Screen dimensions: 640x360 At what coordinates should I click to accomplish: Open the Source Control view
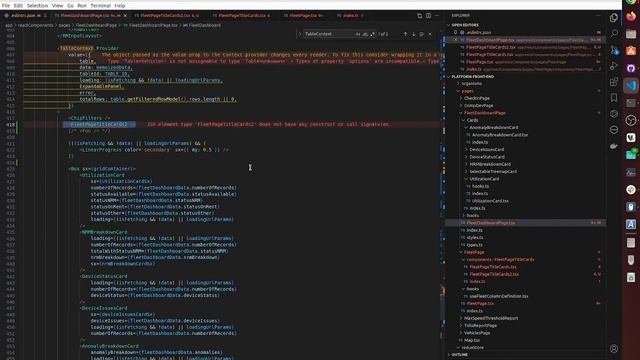(x=614, y=50)
